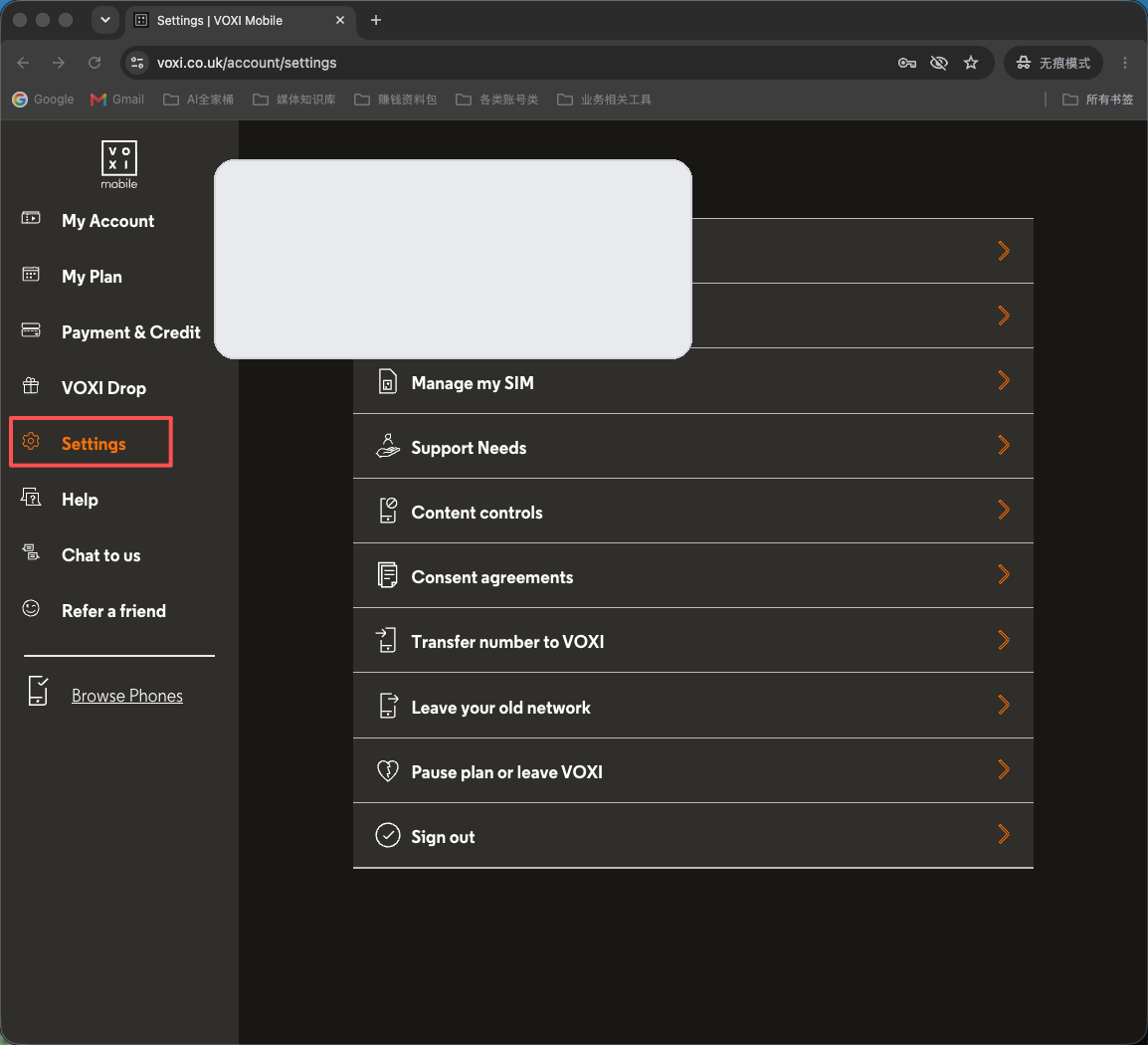Open Support Needs settings

tap(692, 446)
